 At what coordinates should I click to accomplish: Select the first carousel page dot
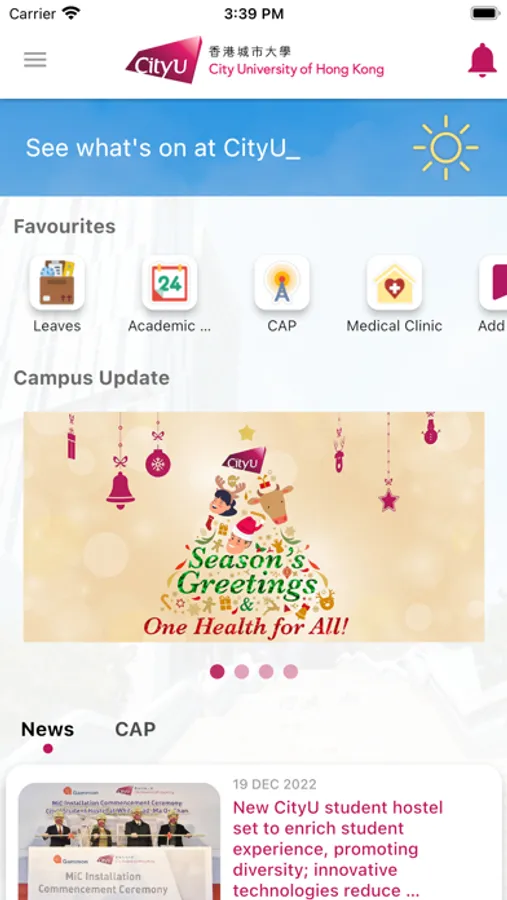[x=217, y=671]
